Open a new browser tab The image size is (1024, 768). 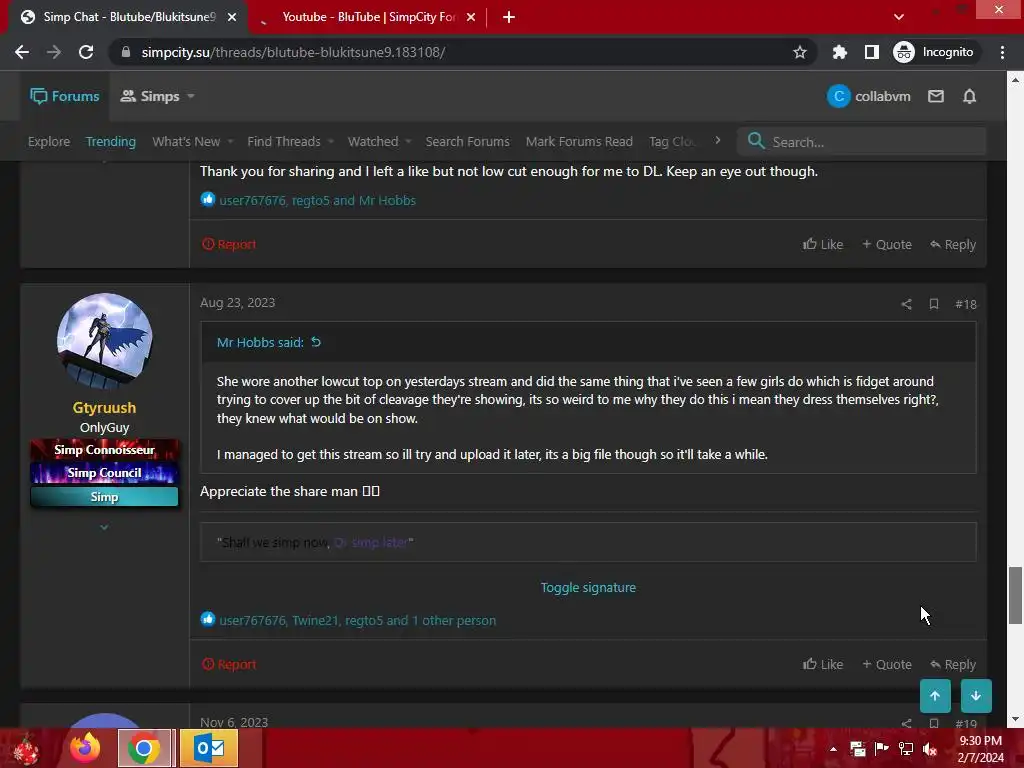(x=509, y=17)
